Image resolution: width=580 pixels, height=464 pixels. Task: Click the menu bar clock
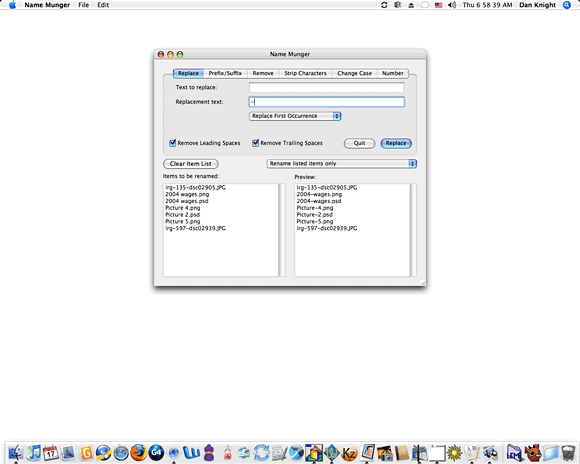487,5
